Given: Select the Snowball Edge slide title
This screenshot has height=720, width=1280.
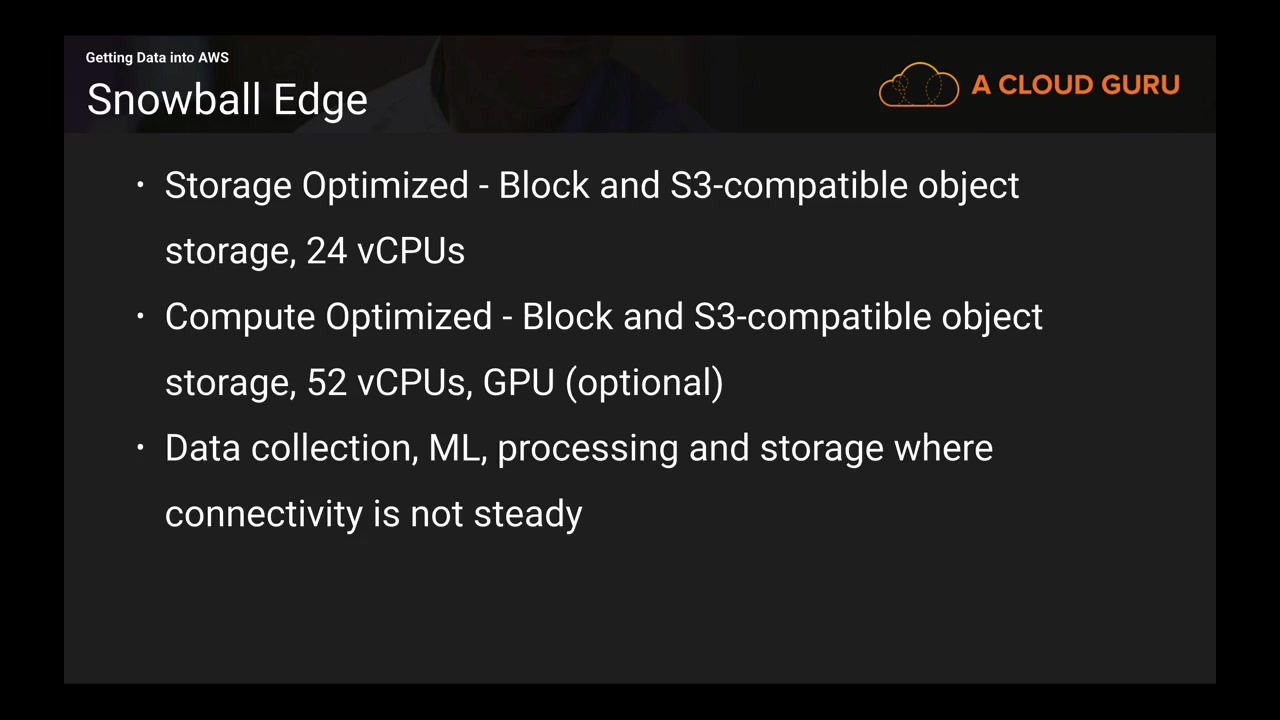Looking at the screenshot, I should pyautogui.click(x=227, y=100).
